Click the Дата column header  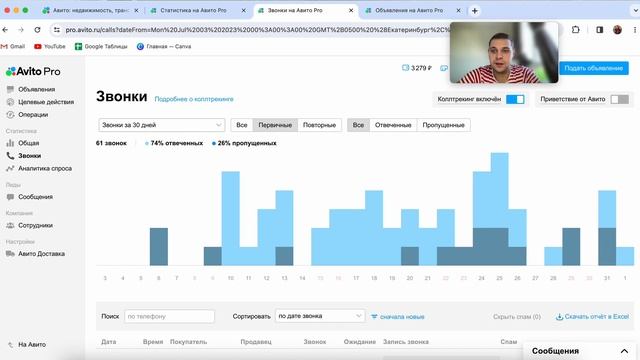point(109,342)
